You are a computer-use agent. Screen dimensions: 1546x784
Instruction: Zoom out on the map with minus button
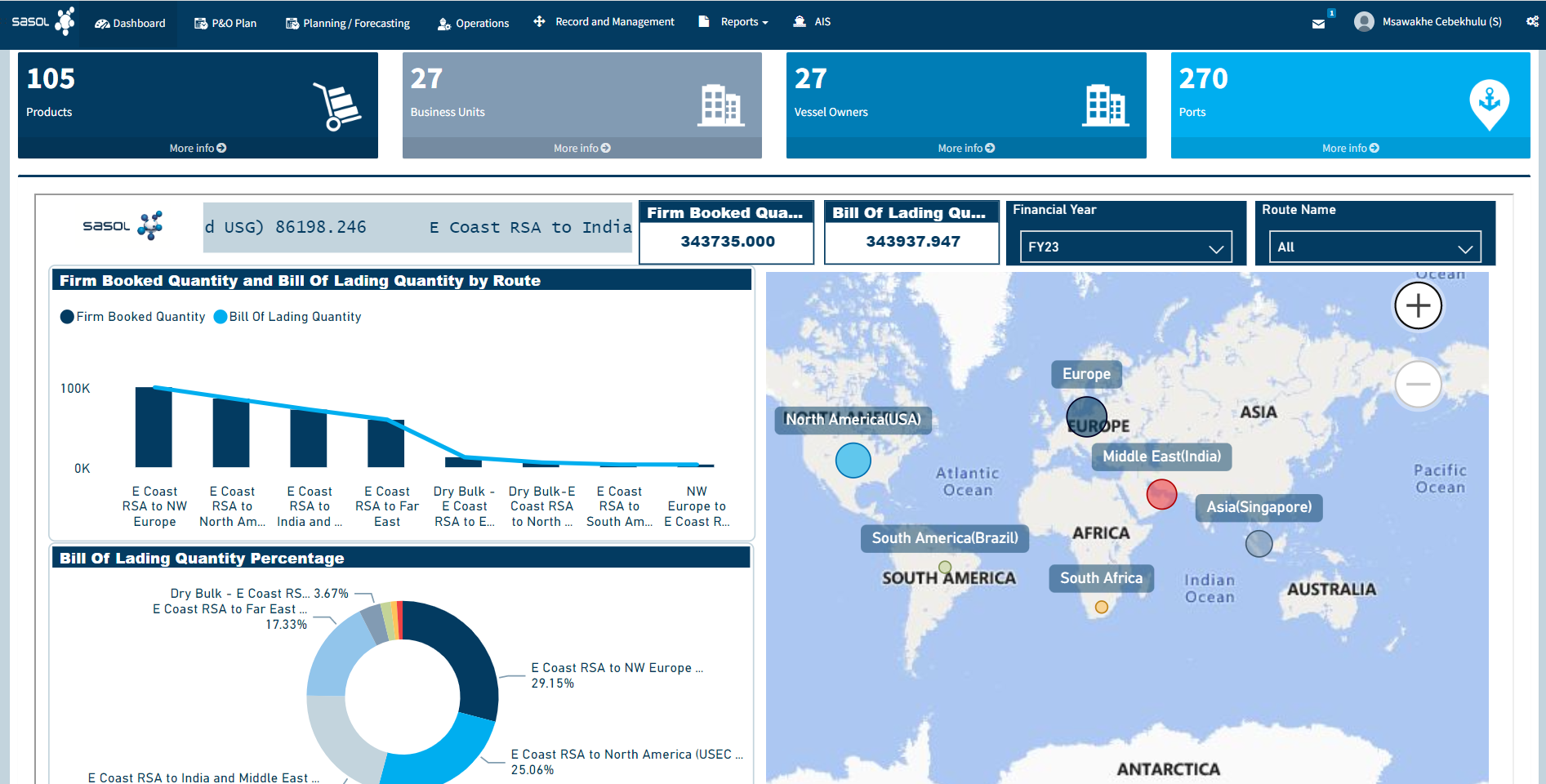(x=1419, y=384)
